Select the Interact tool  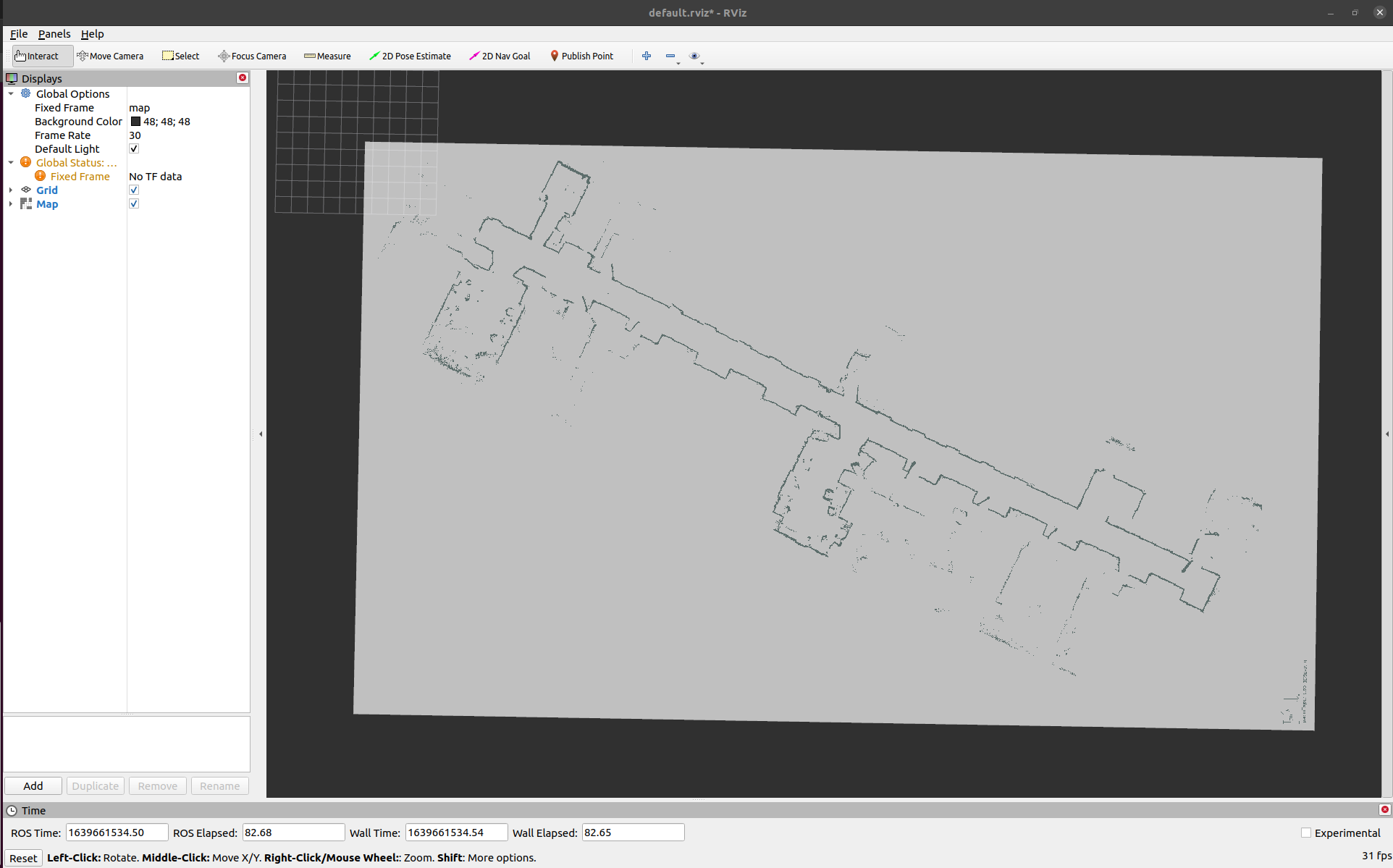coord(42,56)
